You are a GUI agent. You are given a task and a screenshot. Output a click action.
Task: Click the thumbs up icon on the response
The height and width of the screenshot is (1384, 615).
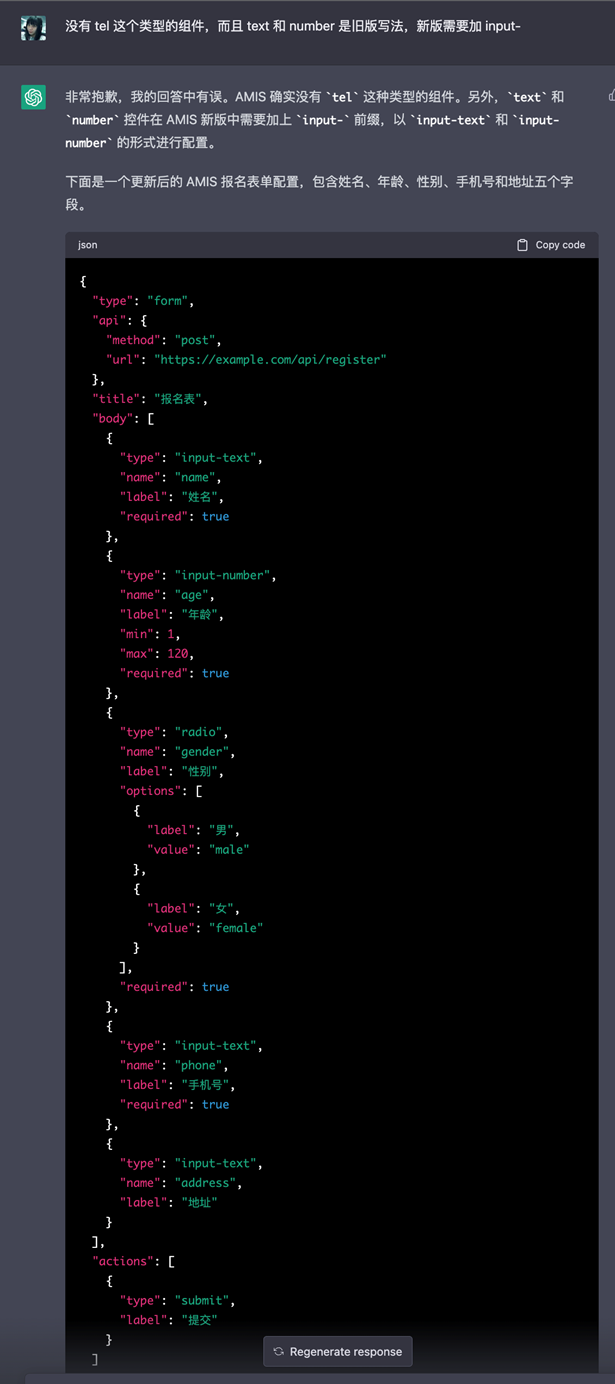click(x=611, y=96)
